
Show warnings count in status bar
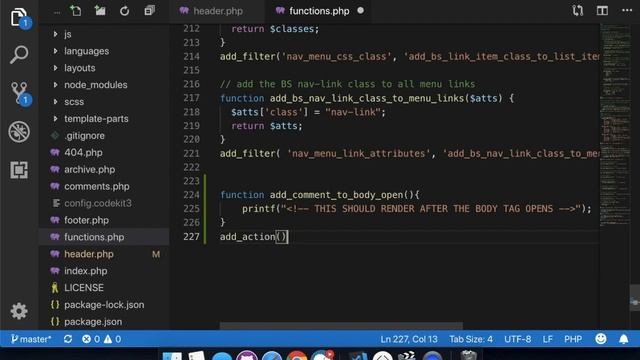pyautogui.click(x=112, y=339)
